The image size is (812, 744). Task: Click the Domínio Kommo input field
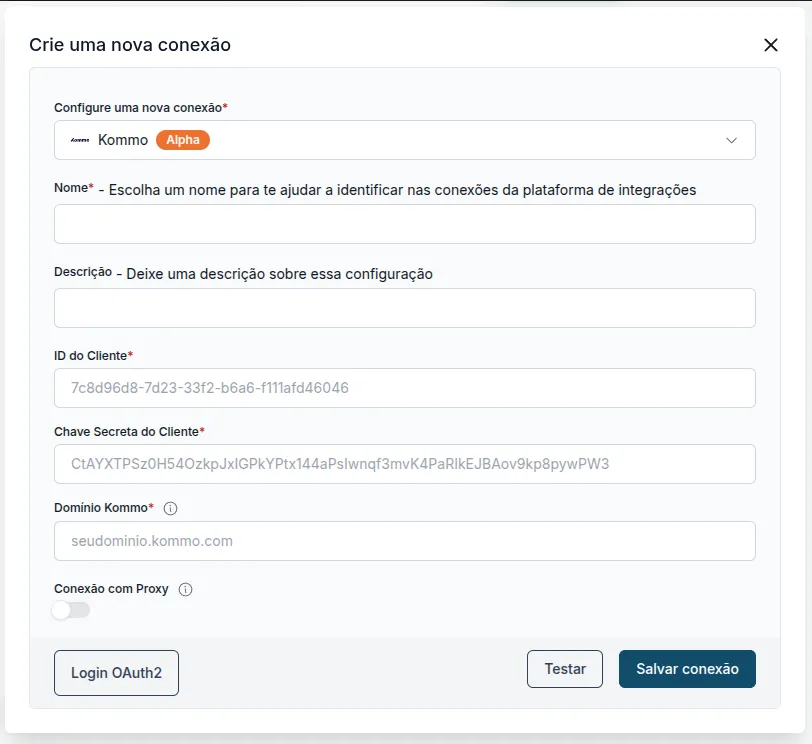(404, 541)
